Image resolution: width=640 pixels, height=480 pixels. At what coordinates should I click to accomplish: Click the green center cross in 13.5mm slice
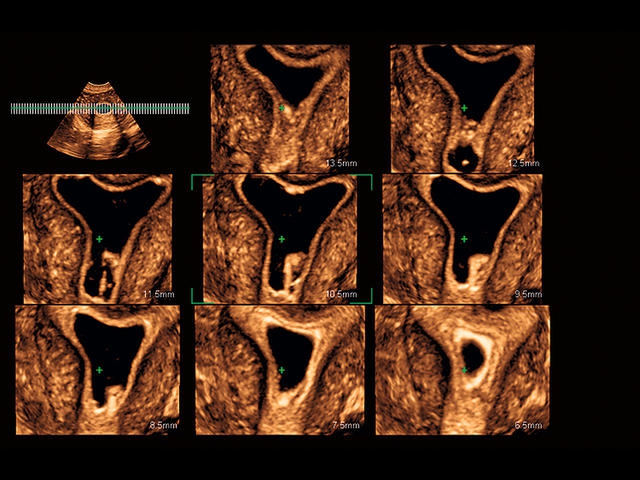click(x=281, y=107)
